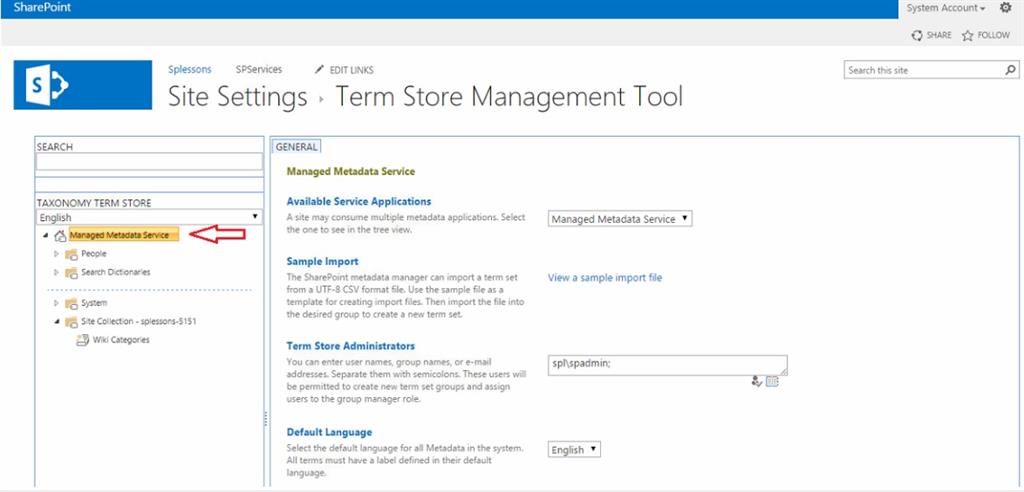The width and height of the screenshot is (1024, 492).
Task: Open Available Service Applications dropdown
Action: [621, 219]
